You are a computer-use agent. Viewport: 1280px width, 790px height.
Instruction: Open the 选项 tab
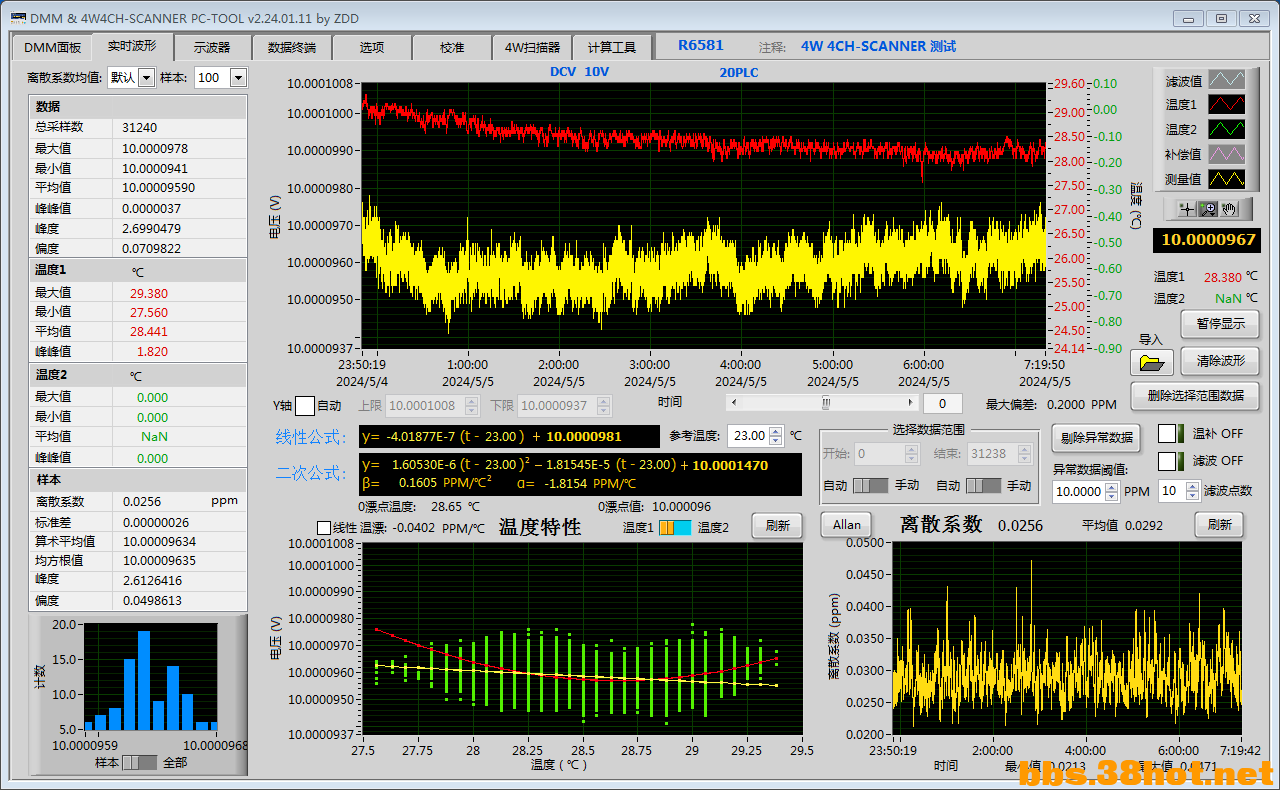point(372,47)
